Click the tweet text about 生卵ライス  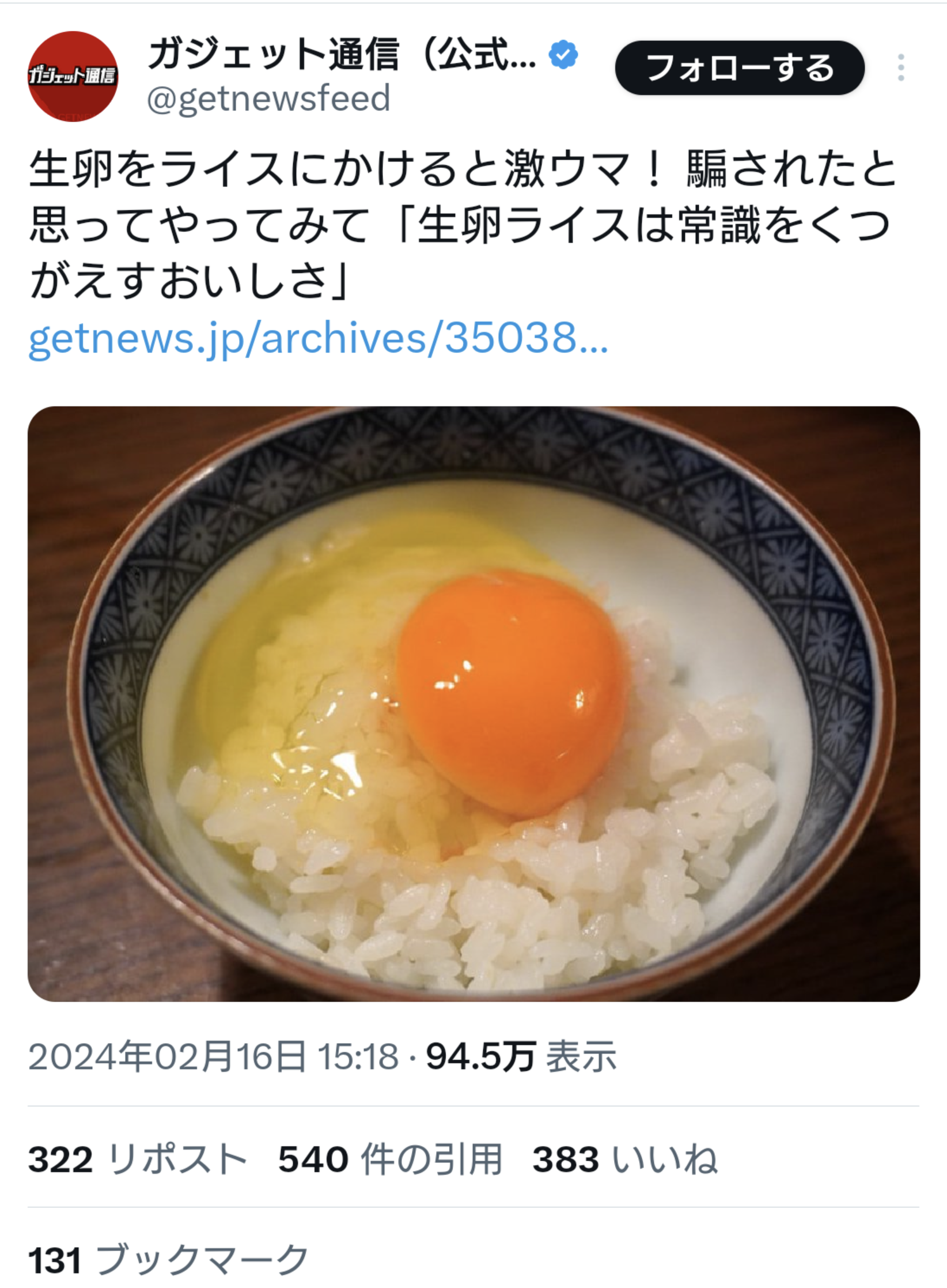pyautogui.click(x=461, y=225)
